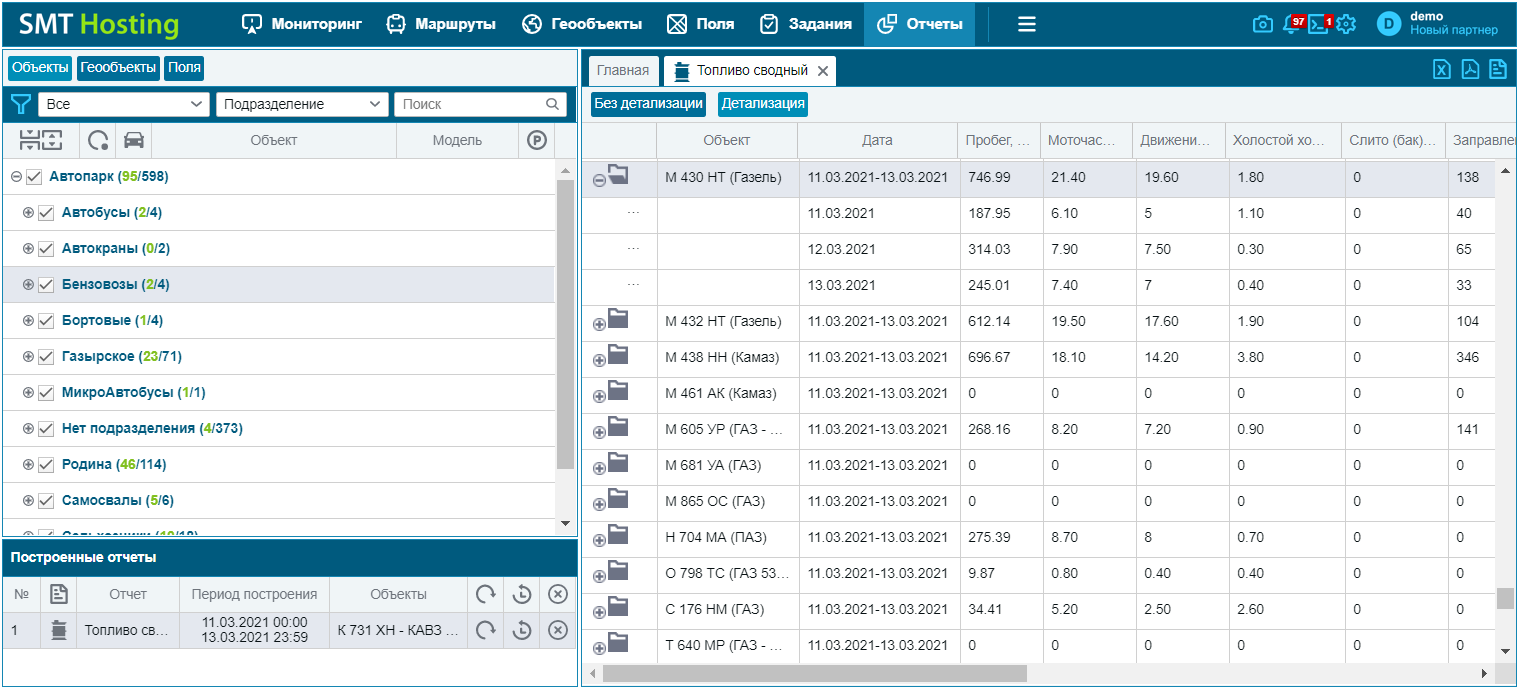Click the document column header icon in built reports
Viewport: 1519px width, 690px height.
[59, 594]
